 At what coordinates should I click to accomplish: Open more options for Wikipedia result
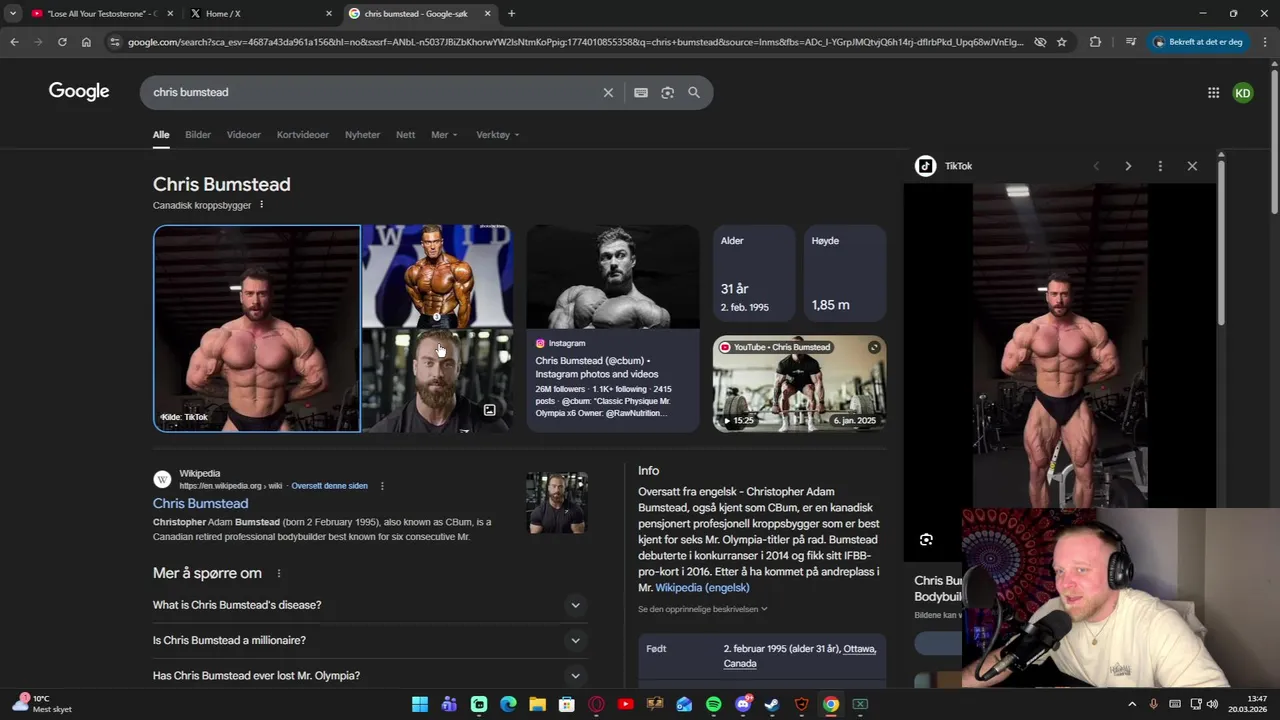pos(381,486)
